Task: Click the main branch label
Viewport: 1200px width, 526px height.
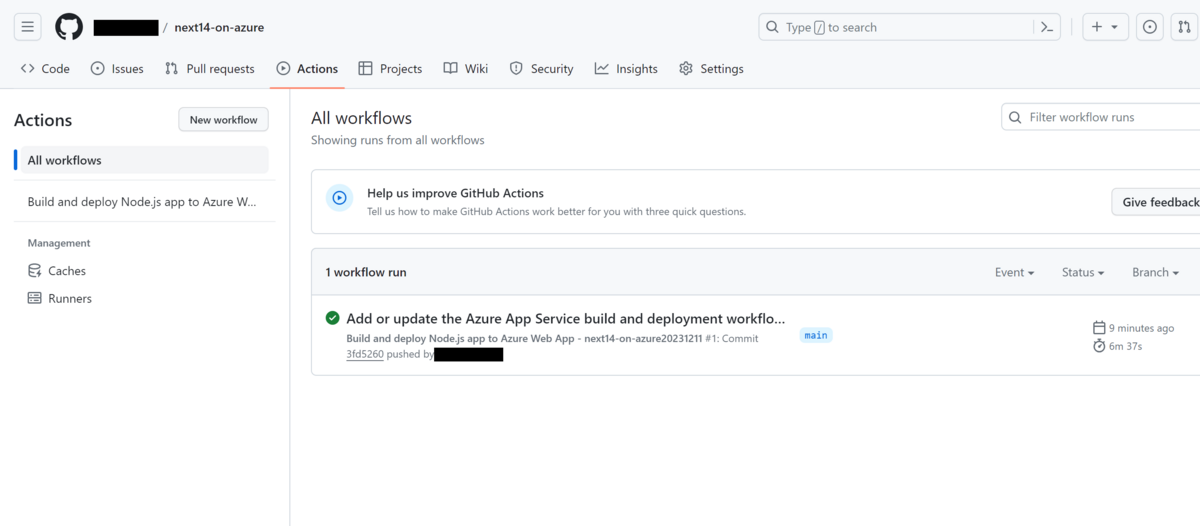Action: (816, 335)
